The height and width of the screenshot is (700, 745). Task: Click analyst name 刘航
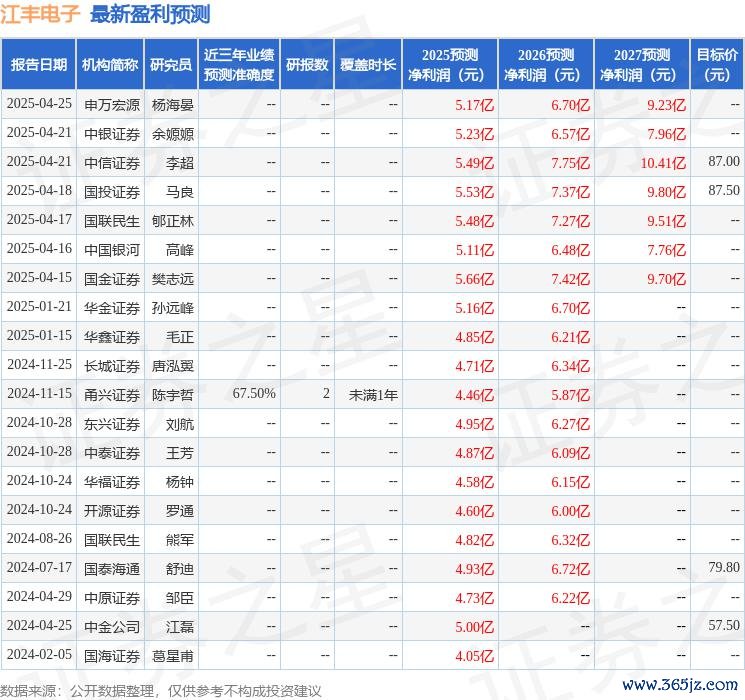(180, 424)
